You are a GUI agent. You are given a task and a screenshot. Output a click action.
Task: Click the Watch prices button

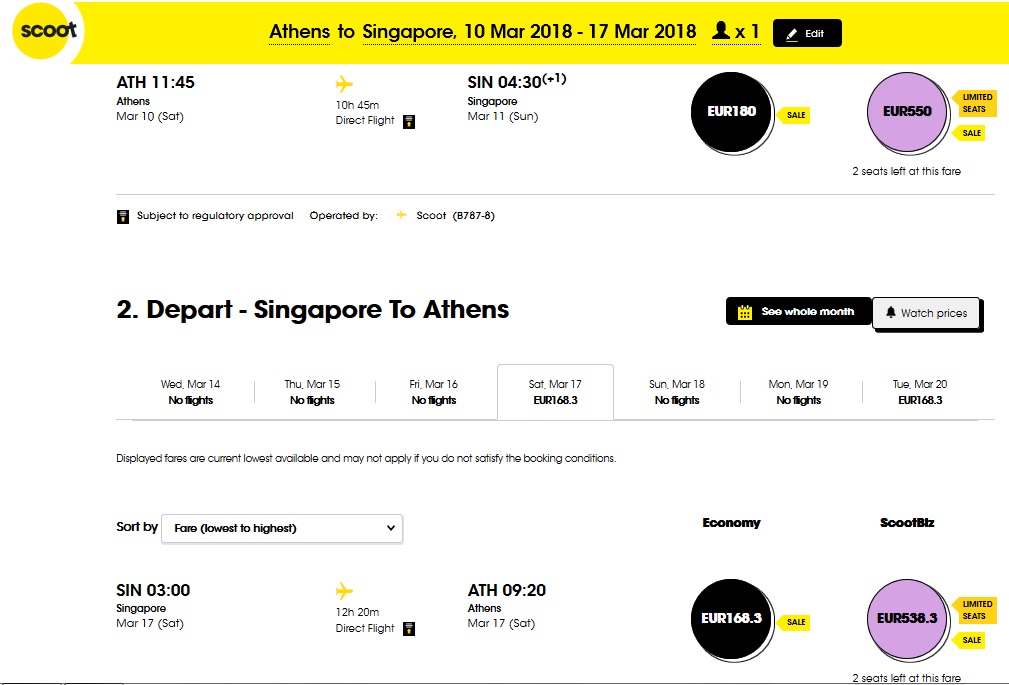927,314
